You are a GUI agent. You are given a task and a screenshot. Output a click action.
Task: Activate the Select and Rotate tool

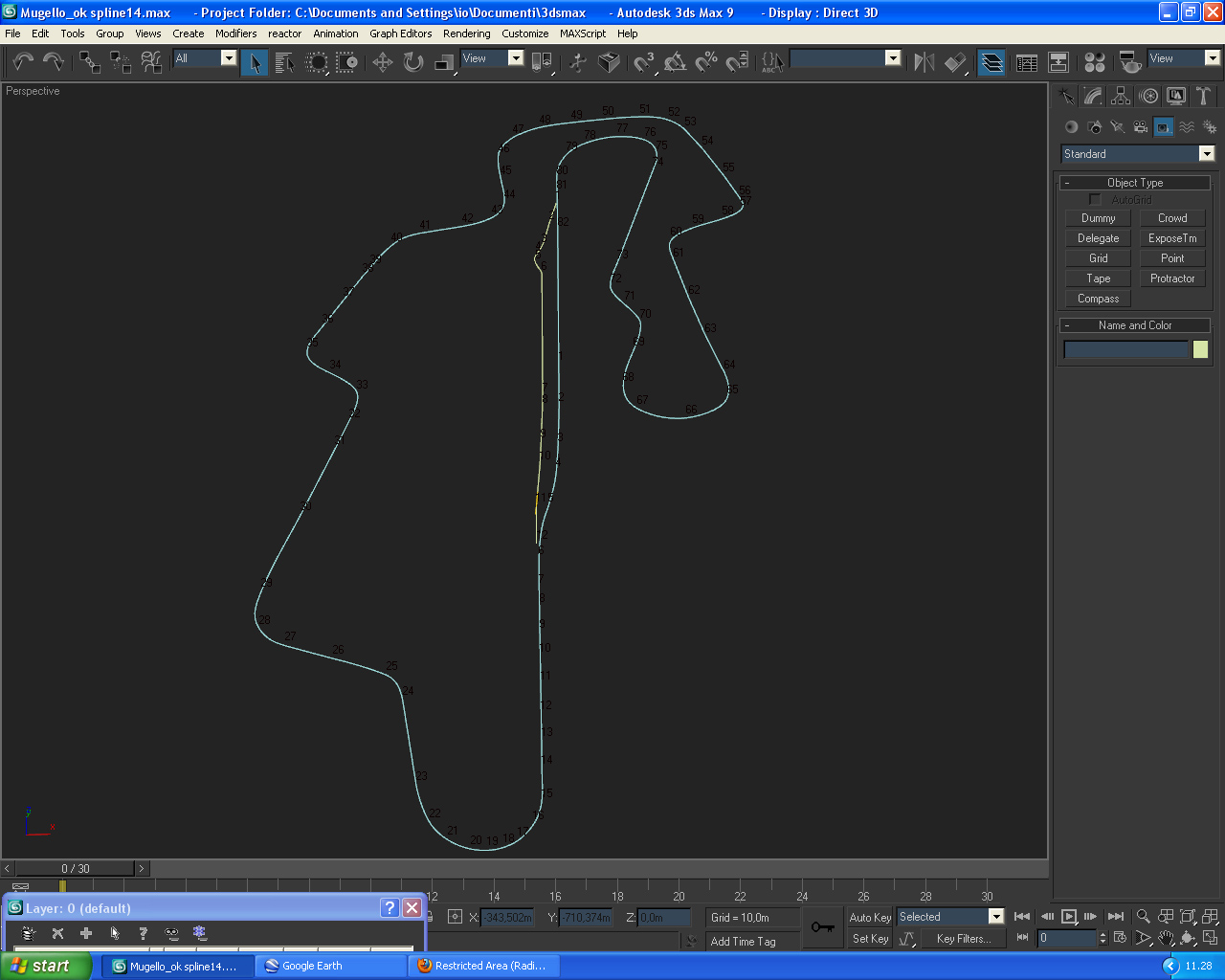tap(413, 62)
